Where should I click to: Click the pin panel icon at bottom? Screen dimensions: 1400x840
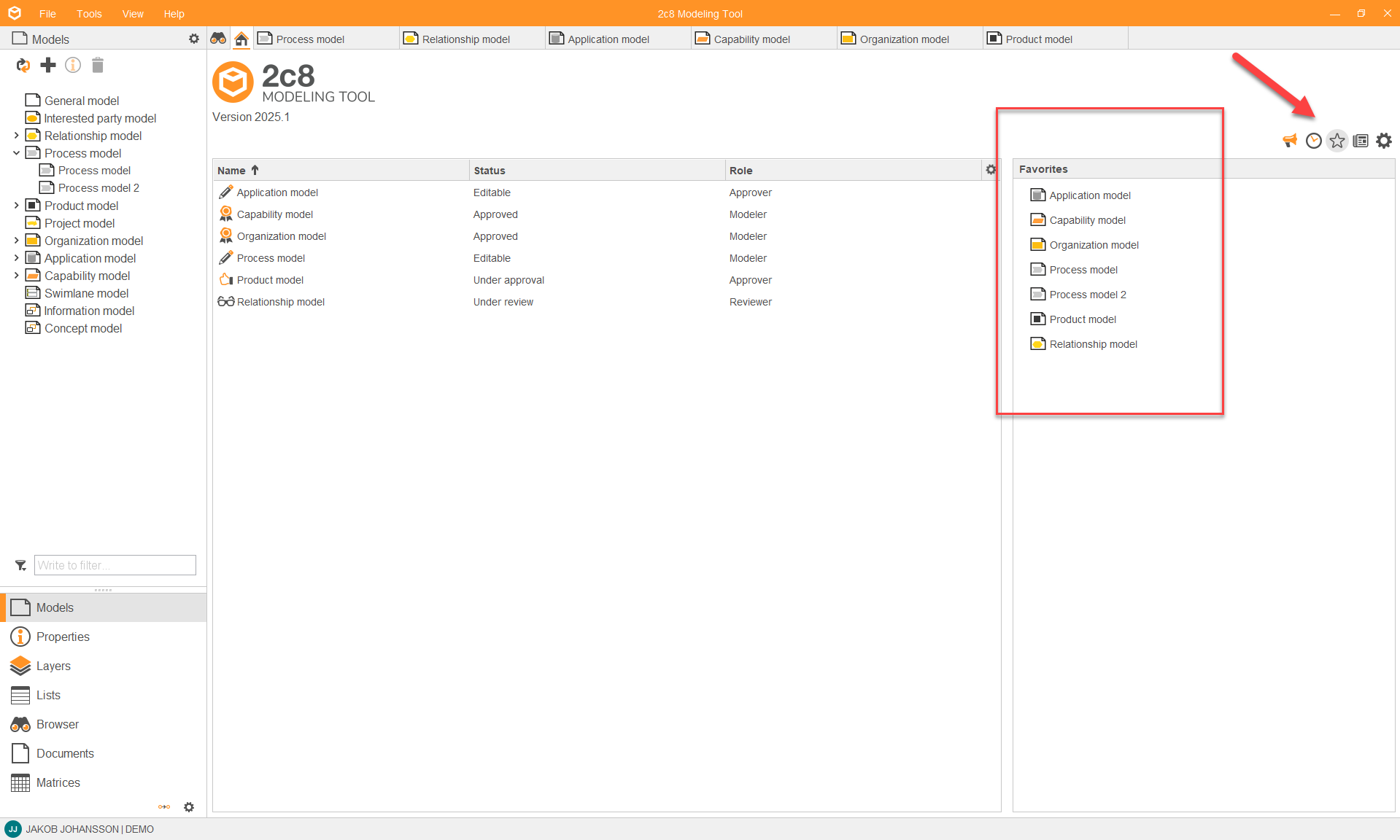click(x=164, y=807)
